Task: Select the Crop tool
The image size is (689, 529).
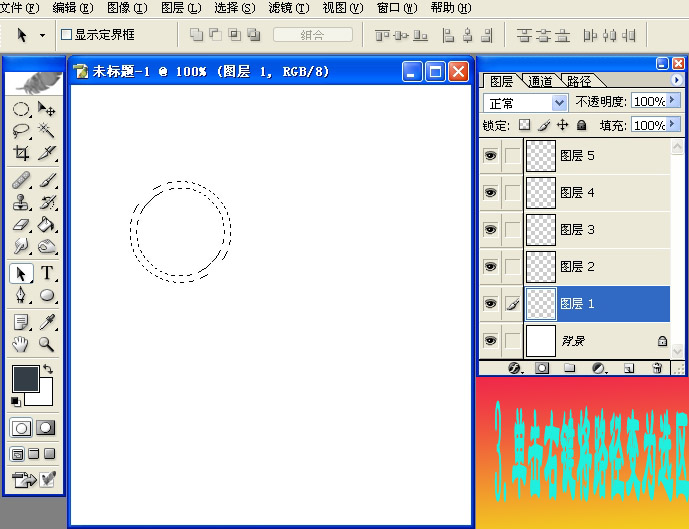Action: pos(21,153)
